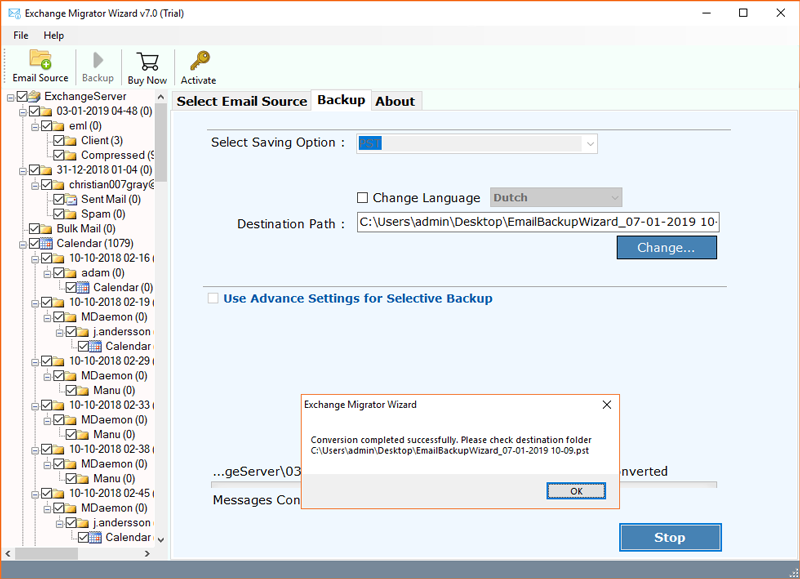800x579 pixels.
Task: Open the Help menu
Action: click(54, 35)
